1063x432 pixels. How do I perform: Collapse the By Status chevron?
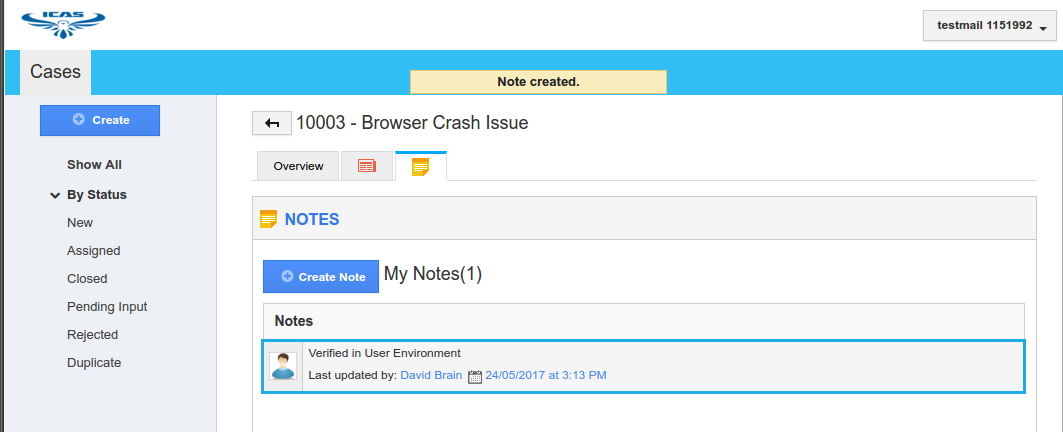tap(55, 195)
